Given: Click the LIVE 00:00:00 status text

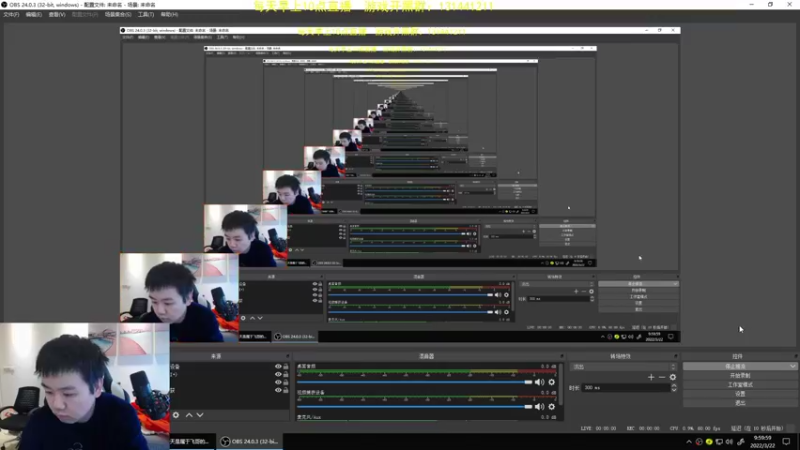Looking at the screenshot, I should 598,429.
